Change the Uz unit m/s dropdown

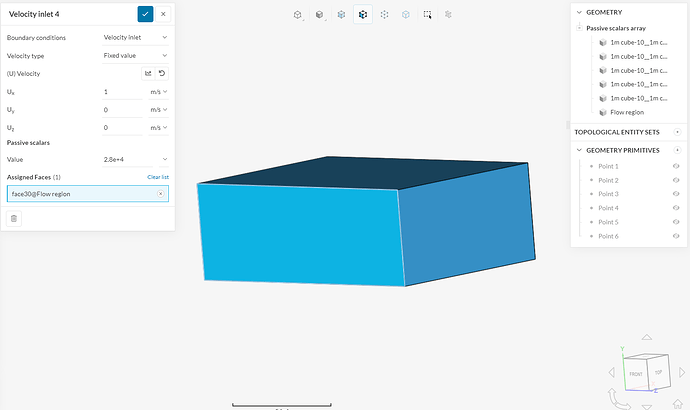(158, 128)
